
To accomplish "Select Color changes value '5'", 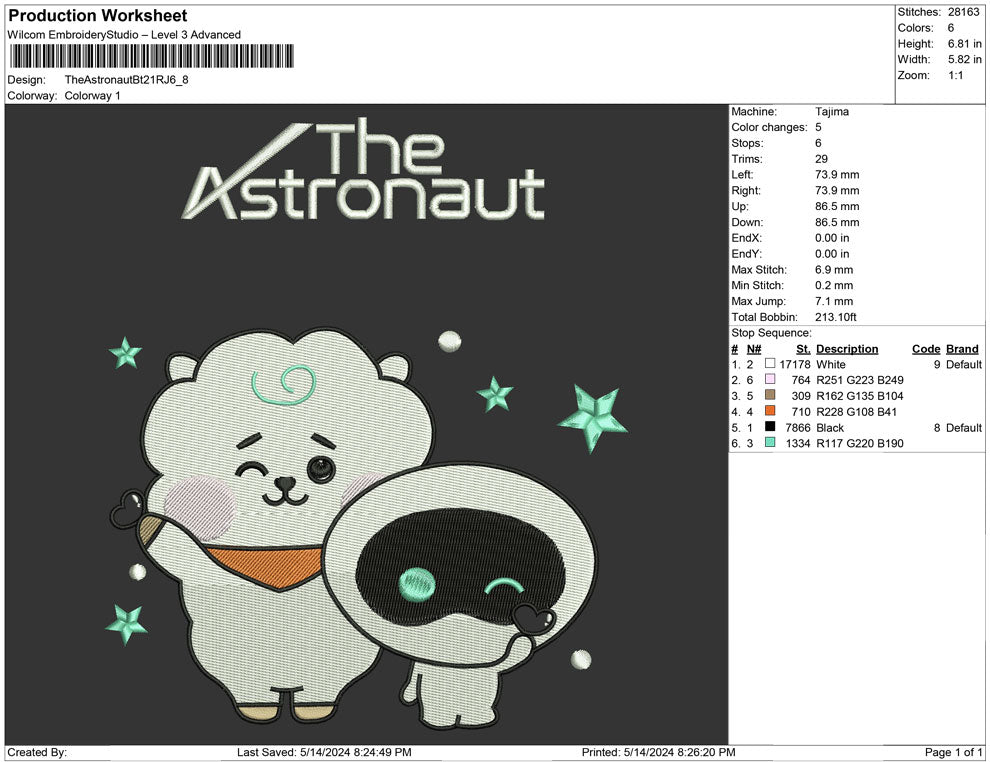I will [x=818, y=128].
